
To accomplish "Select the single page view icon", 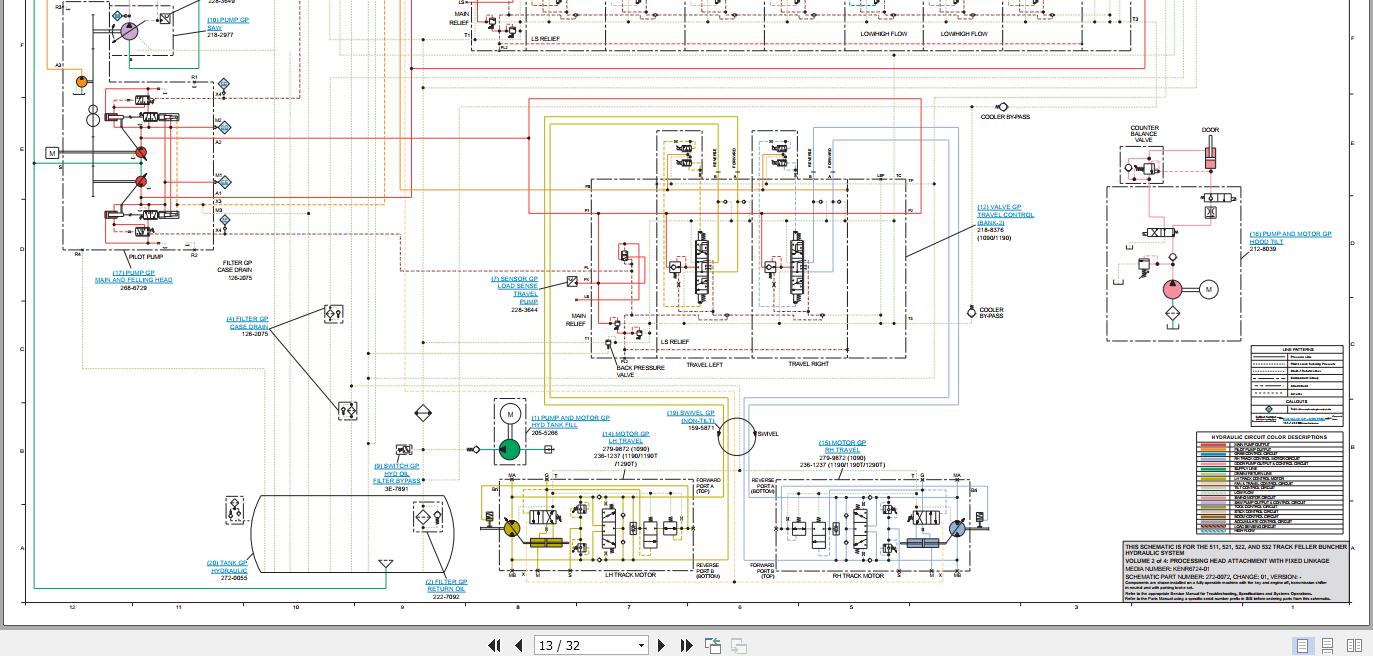I will 1302,646.
